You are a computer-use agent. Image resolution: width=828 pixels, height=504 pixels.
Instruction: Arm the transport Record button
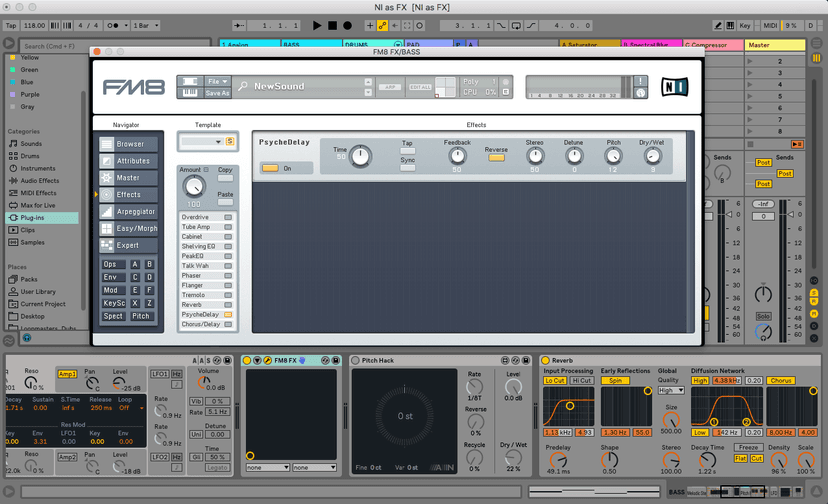tap(347, 25)
